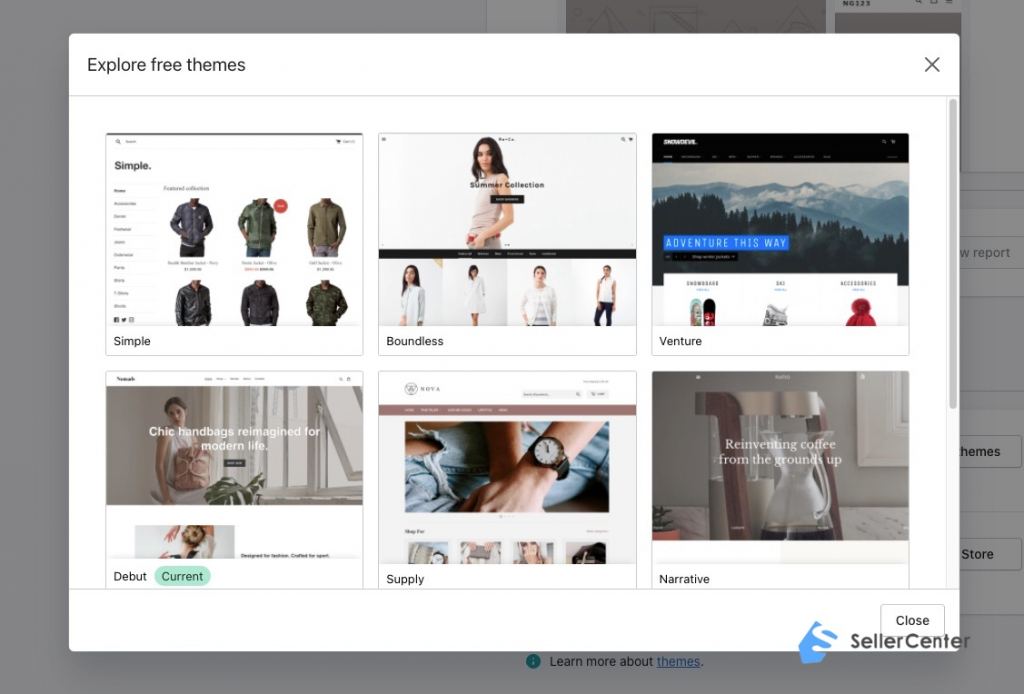Click the Venture theme name label

(680, 341)
